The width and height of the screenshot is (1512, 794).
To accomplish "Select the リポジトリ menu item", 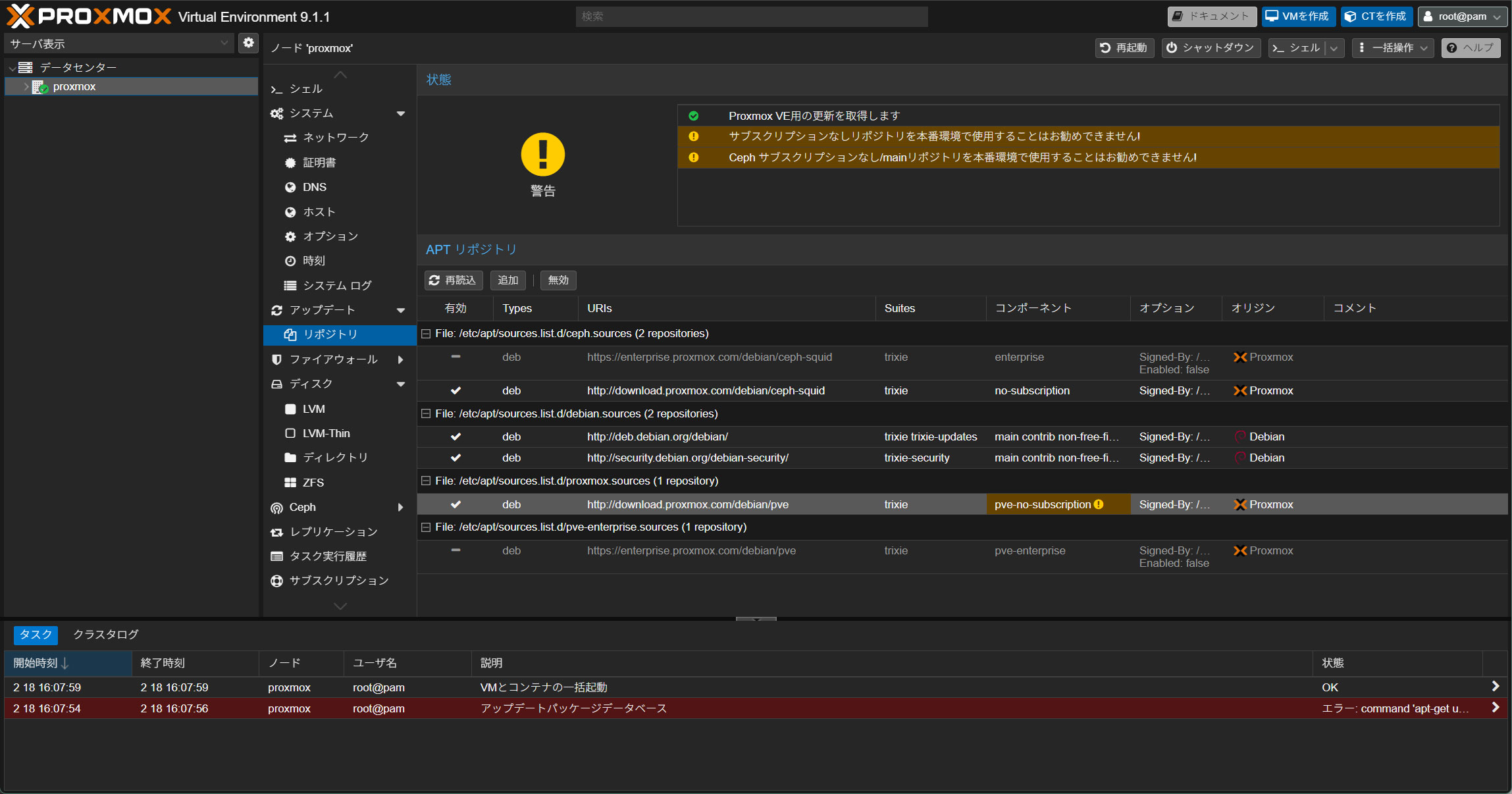I will (330, 334).
